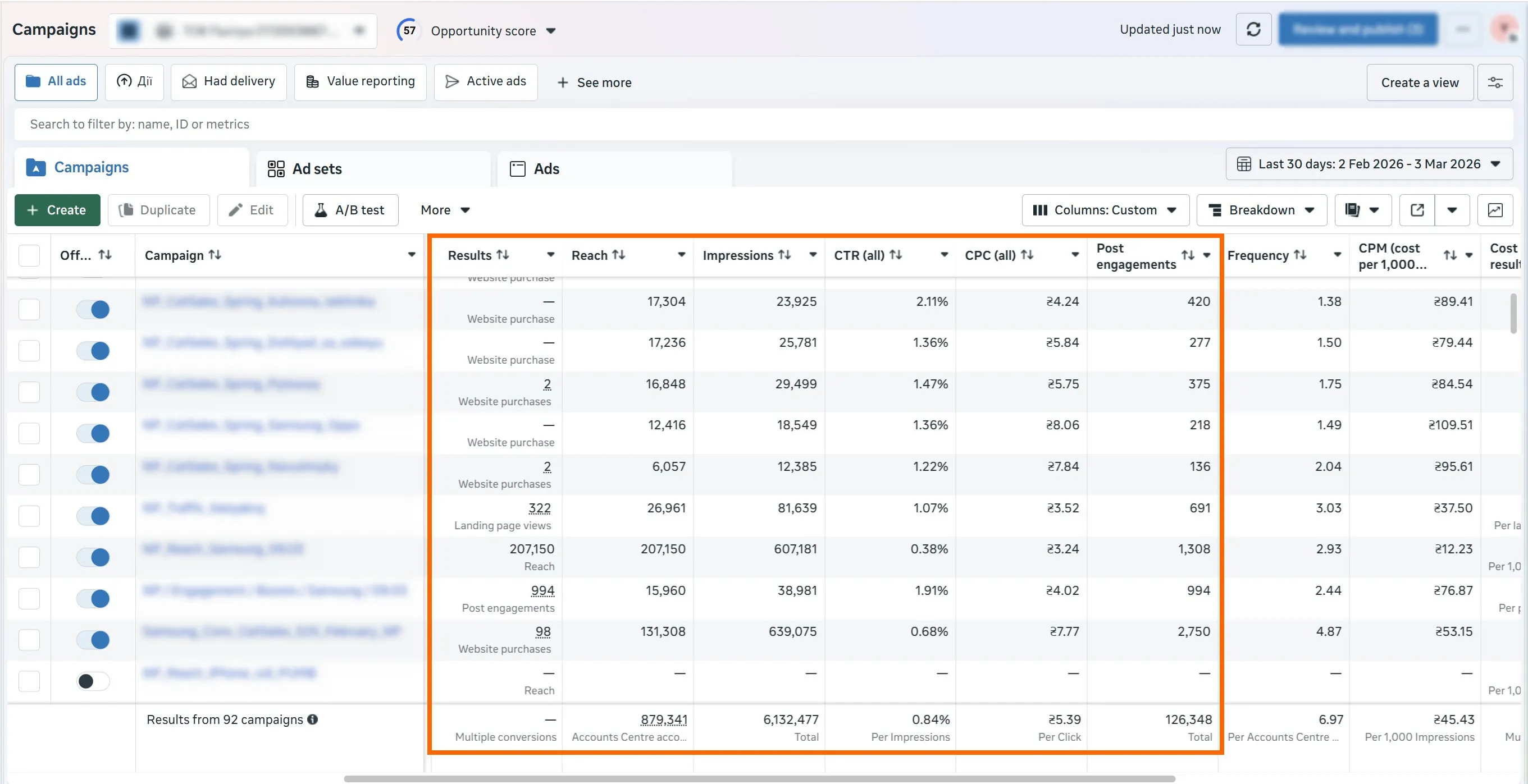1528x784 pixels.
Task: Click the export share icon
Action: [x=1417, y=210]
